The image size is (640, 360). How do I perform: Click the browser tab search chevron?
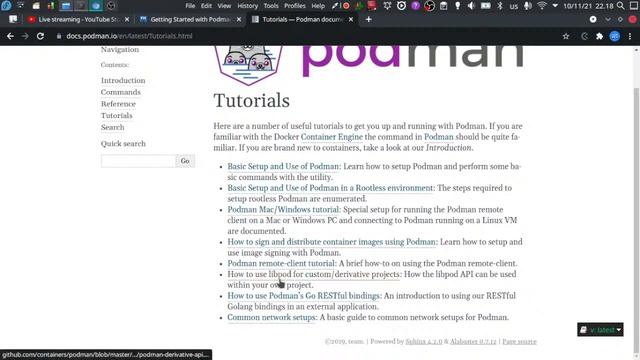[608, 19]
